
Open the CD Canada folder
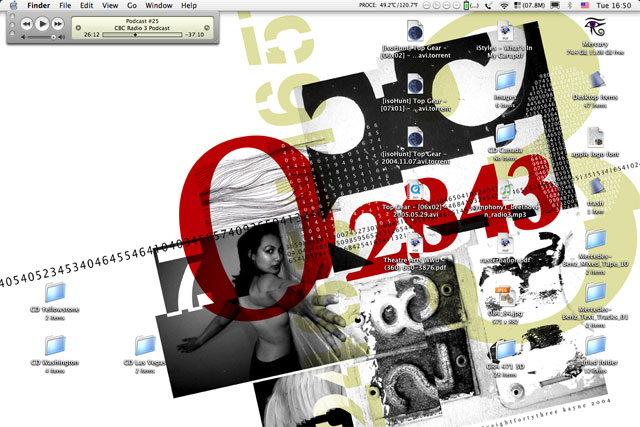pyautogui.click(x=506, y=134)
